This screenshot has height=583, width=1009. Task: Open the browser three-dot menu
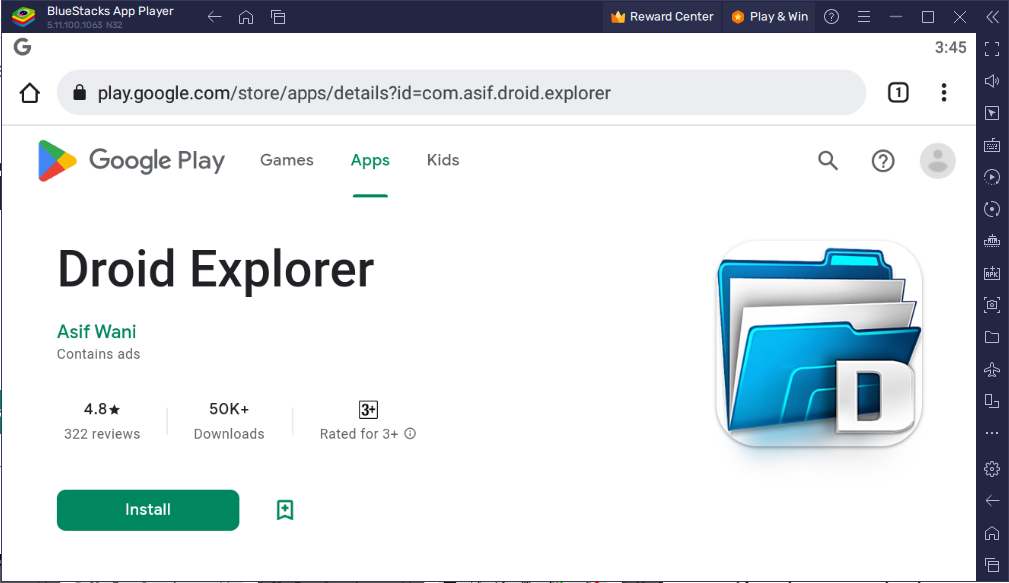944,93
